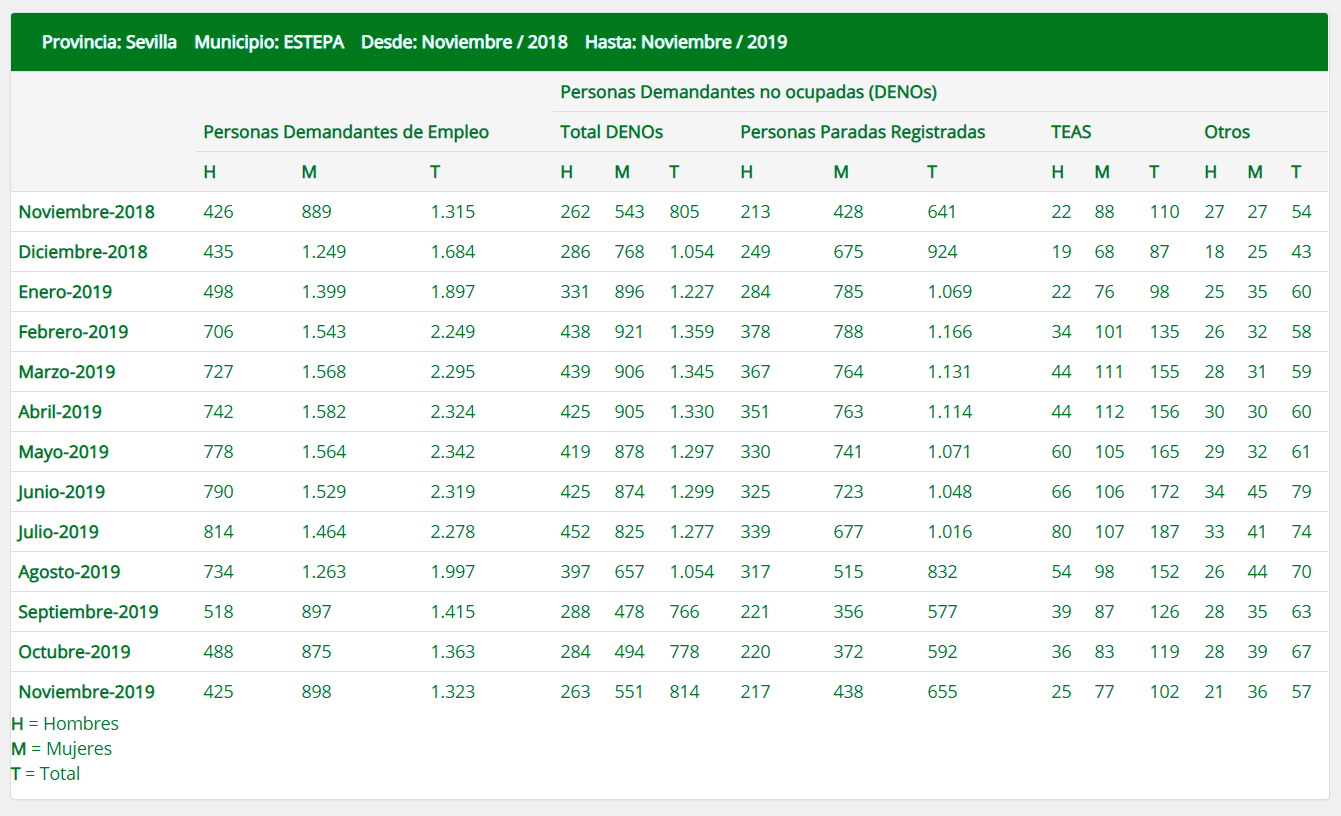The image size is (1341, 816).
Task: Select the Septiembre-2019 row label
Action: coord(88,612)
